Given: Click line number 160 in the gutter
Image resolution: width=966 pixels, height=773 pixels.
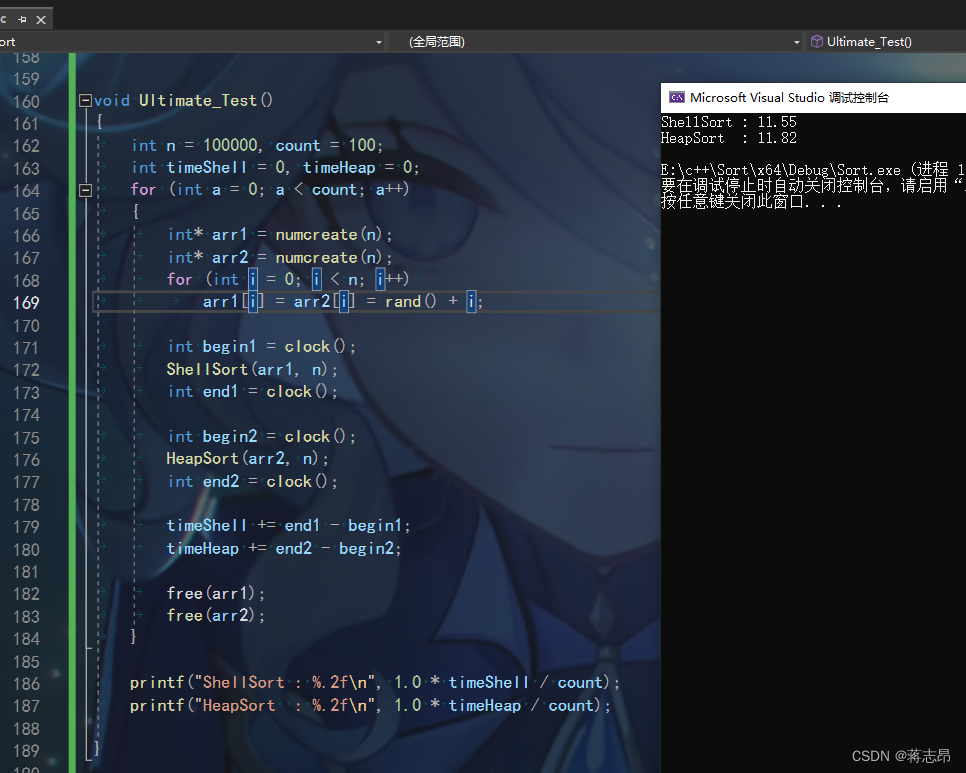Looking at the screenshot, I should click(26, 102).
